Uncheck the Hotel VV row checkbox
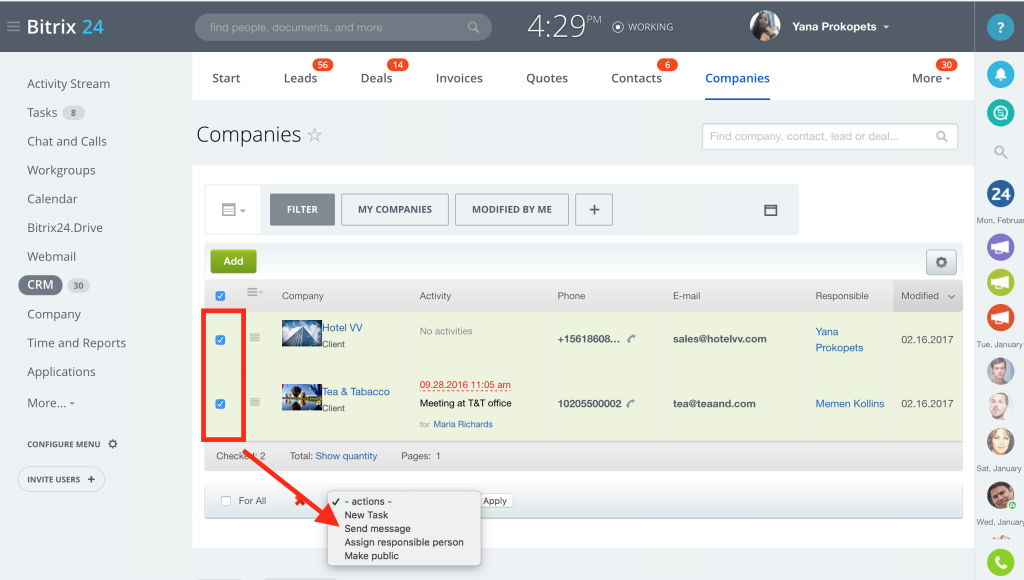The image size is (1024, 580). coord(221,340)
